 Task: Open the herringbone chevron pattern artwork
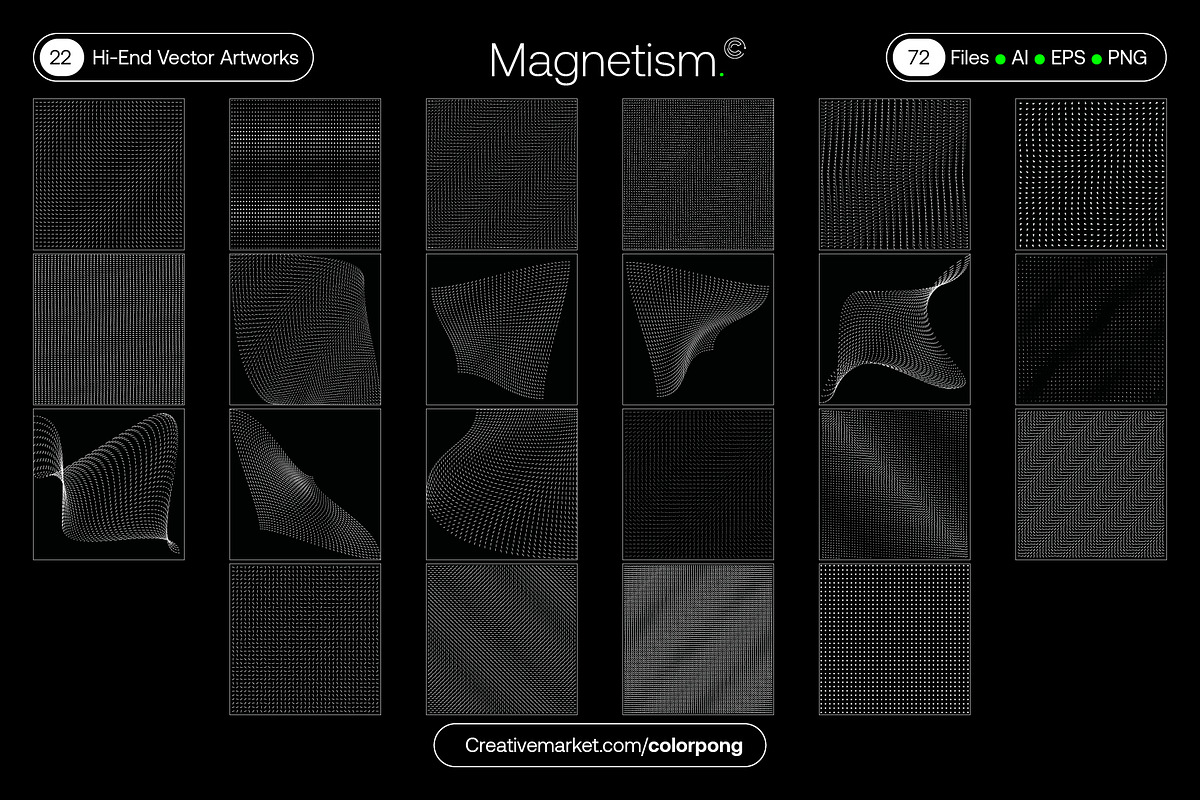click(x=1091, y=484)
